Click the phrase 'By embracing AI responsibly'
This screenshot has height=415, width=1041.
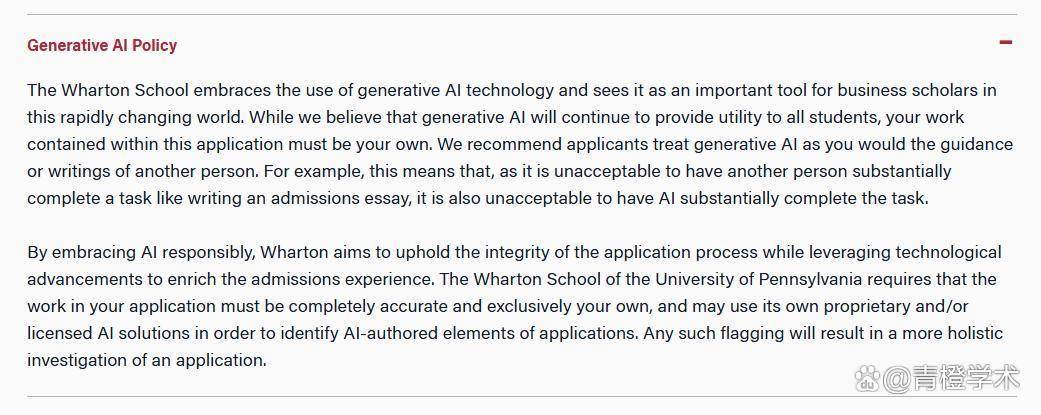coord(141,252)
